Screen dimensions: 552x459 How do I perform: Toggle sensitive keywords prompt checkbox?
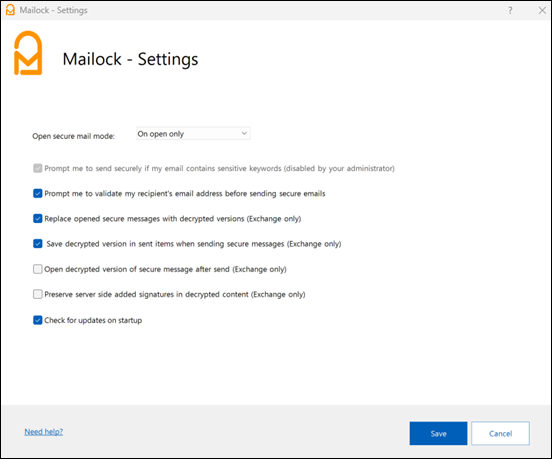point(38,168)
